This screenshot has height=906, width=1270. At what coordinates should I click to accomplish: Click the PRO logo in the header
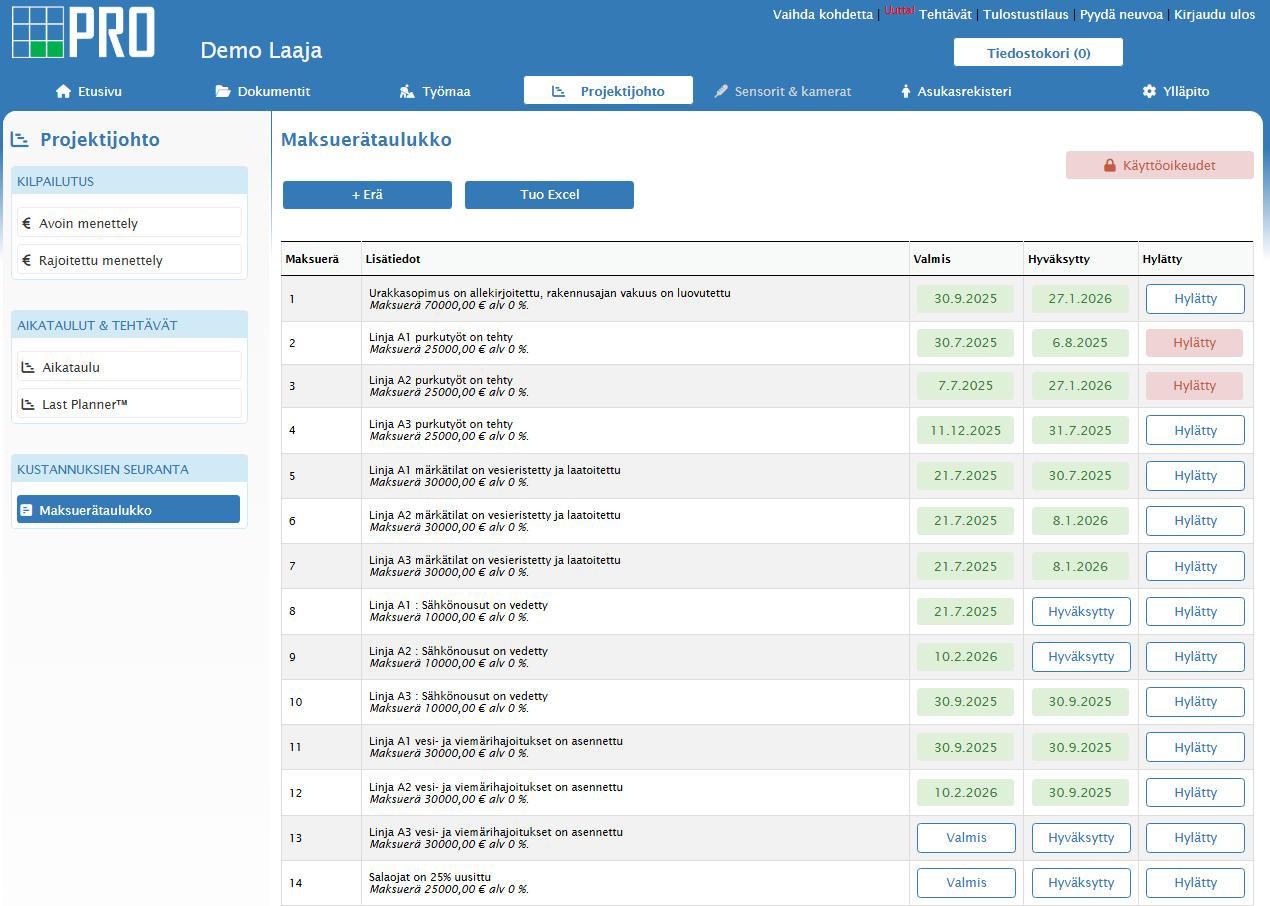click(84, 32)
